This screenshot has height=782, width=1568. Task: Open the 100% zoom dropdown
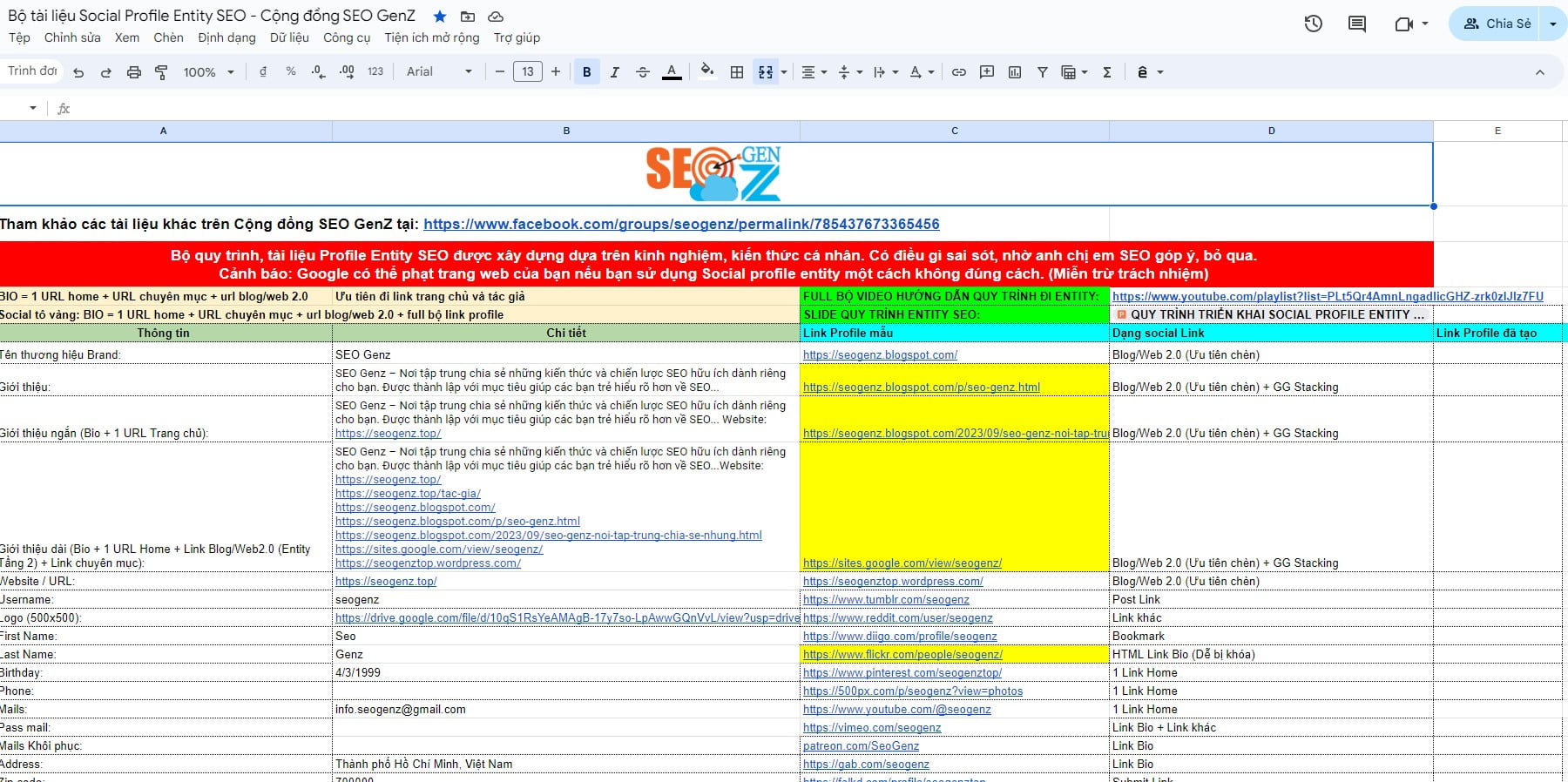click(x=208, y=72)
